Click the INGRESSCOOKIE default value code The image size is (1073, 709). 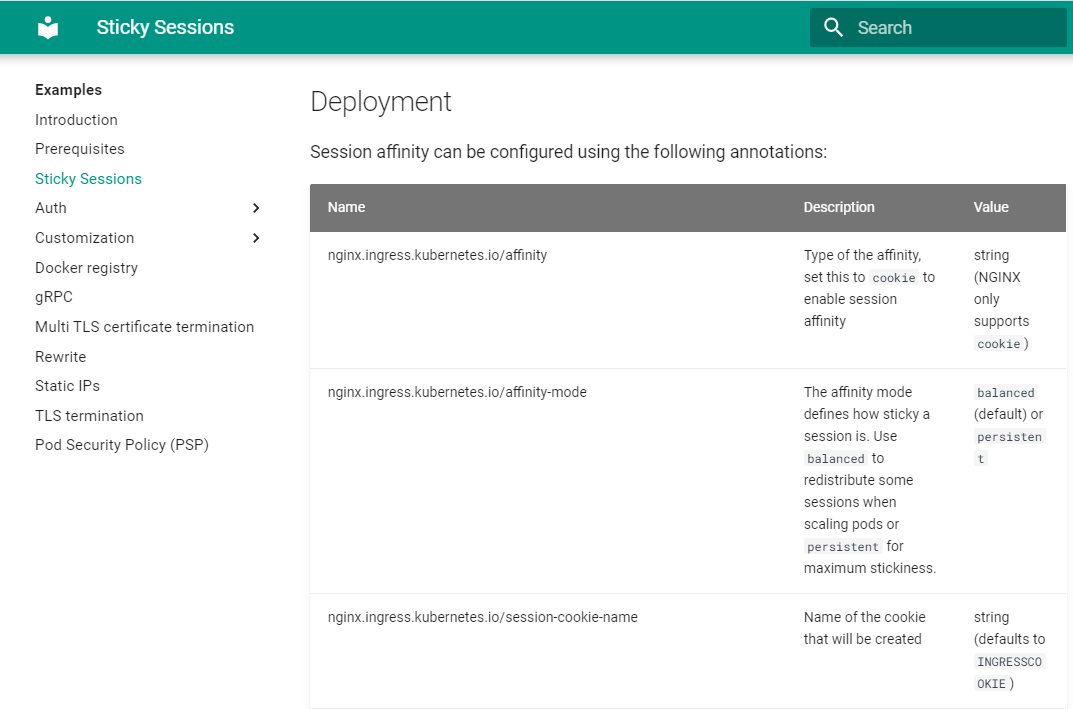point(1009,673)
